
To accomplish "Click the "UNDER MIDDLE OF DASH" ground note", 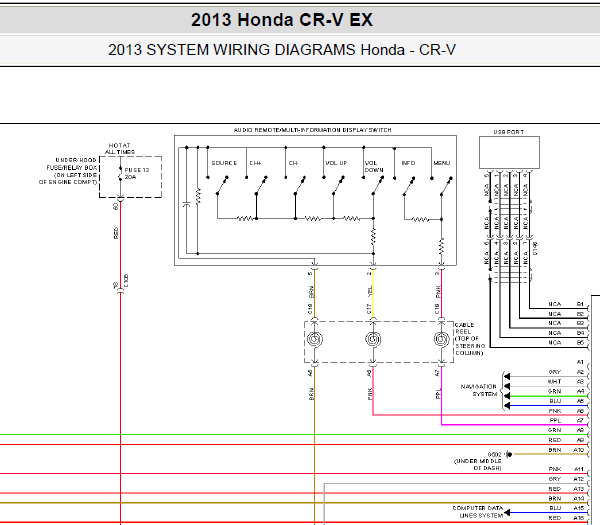I will point(478,465).
